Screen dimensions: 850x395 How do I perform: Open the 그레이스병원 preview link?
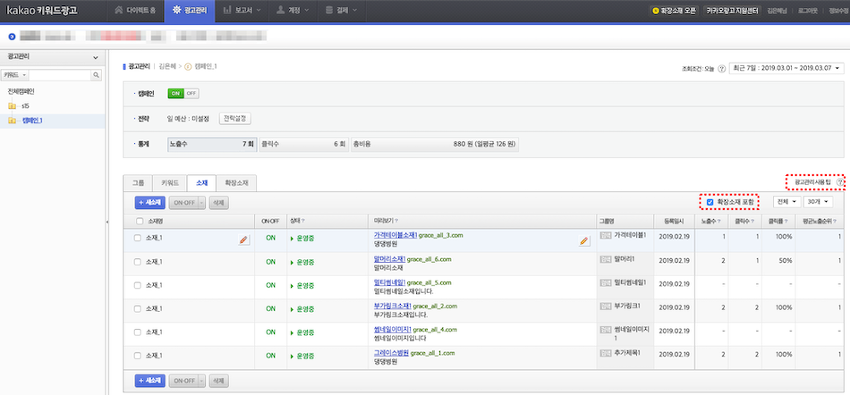click(391, 353)
